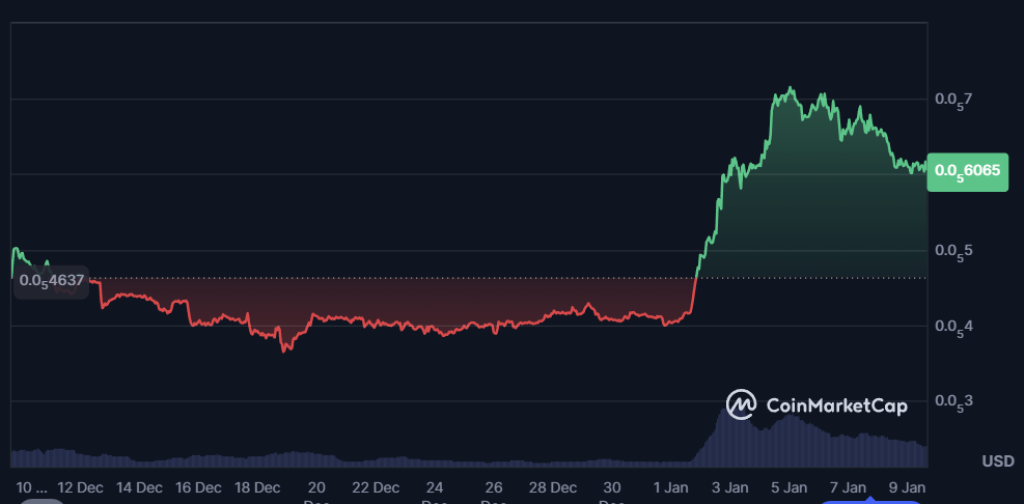Select the 3 Jan date on the x-axis
Screen dimensions: 1024x504
click(x=730, y=487)
